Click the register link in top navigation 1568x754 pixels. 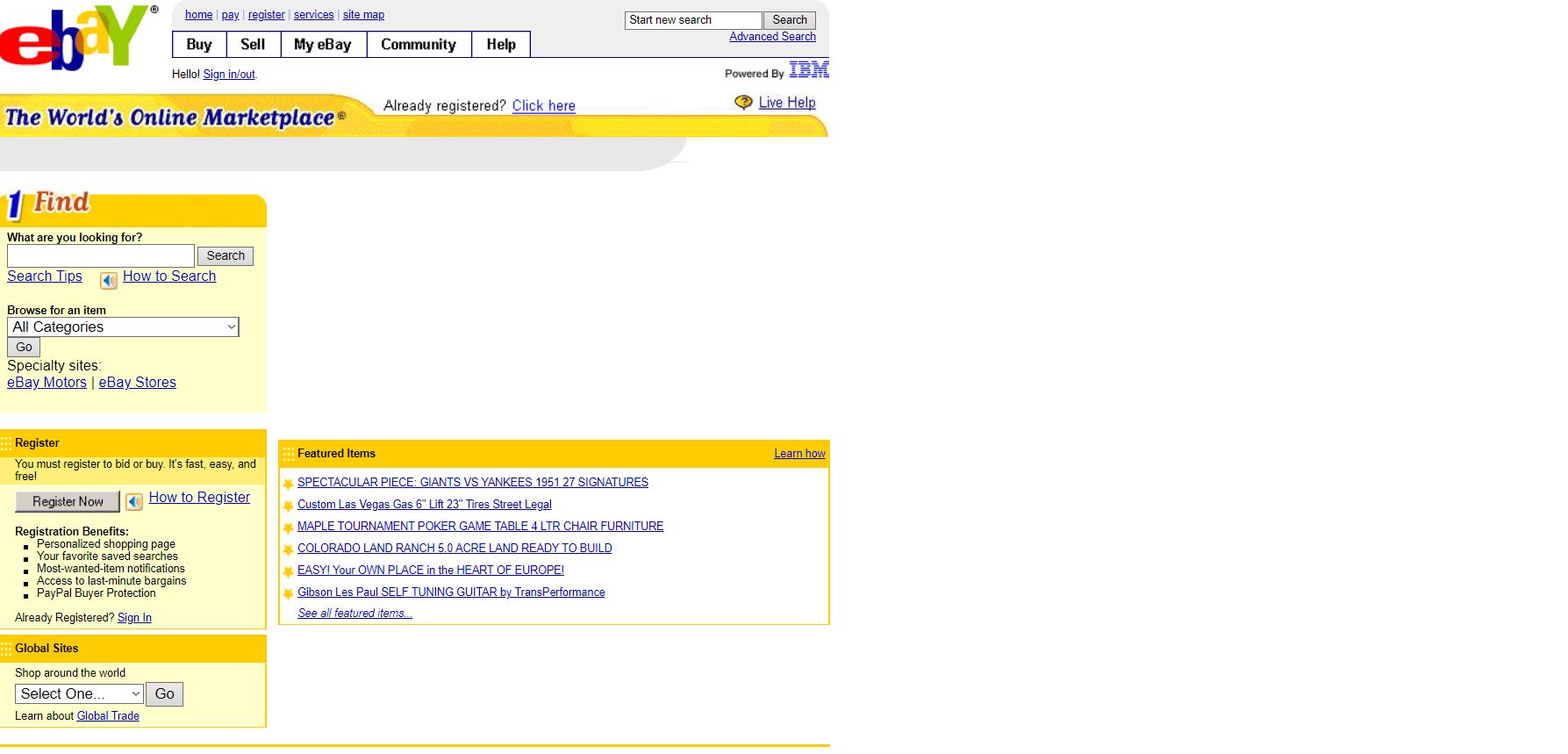pos(267,15)
